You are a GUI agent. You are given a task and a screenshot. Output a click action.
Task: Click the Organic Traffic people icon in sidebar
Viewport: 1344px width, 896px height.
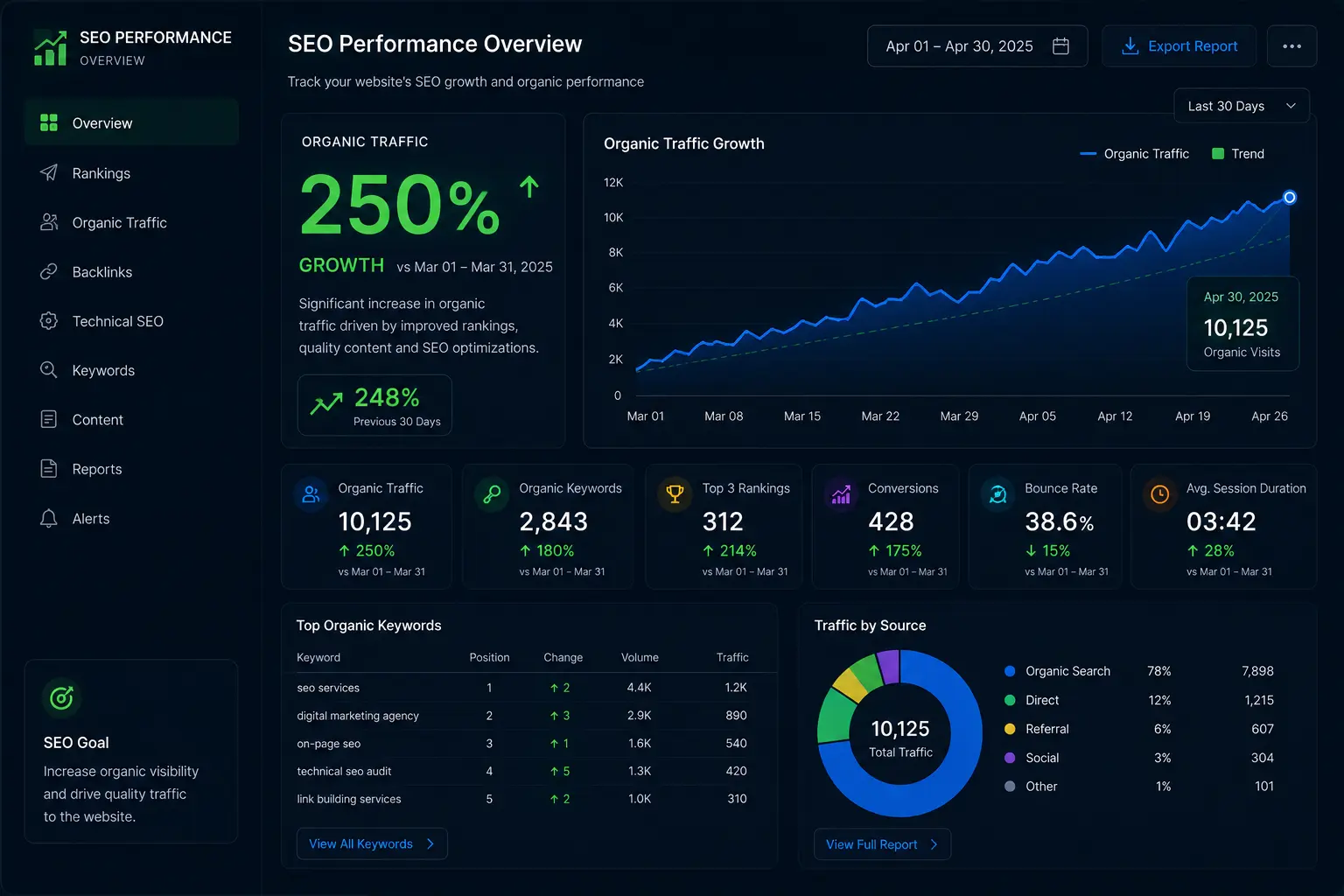[49, 222]
